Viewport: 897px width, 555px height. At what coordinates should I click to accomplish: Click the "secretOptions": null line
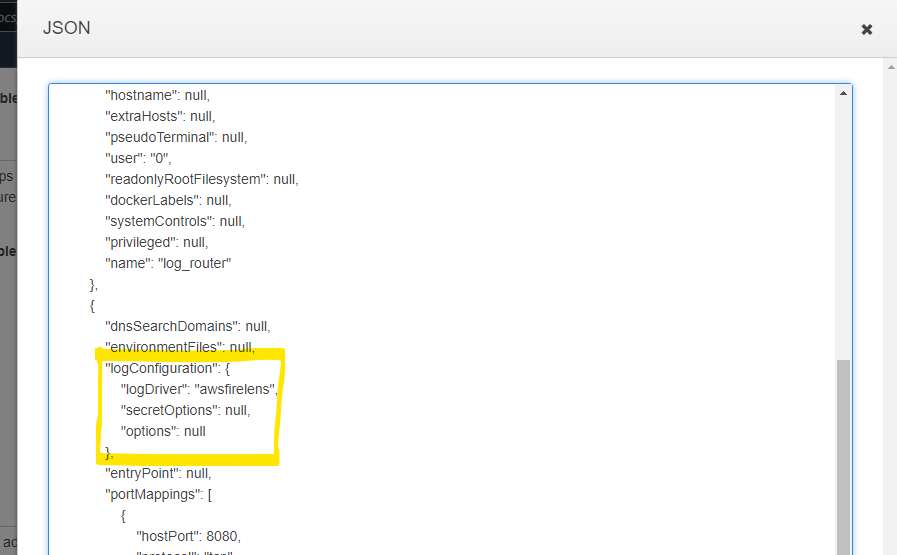pyautogui.click(x=185, y=410)
